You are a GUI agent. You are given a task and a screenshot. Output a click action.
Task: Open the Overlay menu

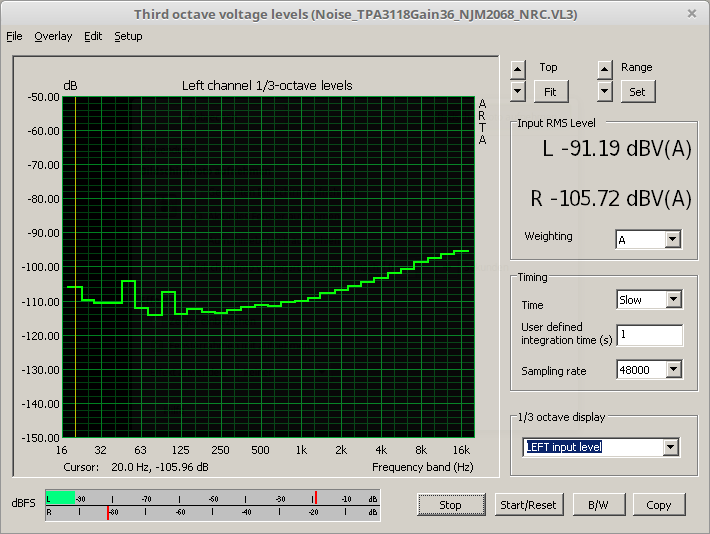(x=53, y=36)
